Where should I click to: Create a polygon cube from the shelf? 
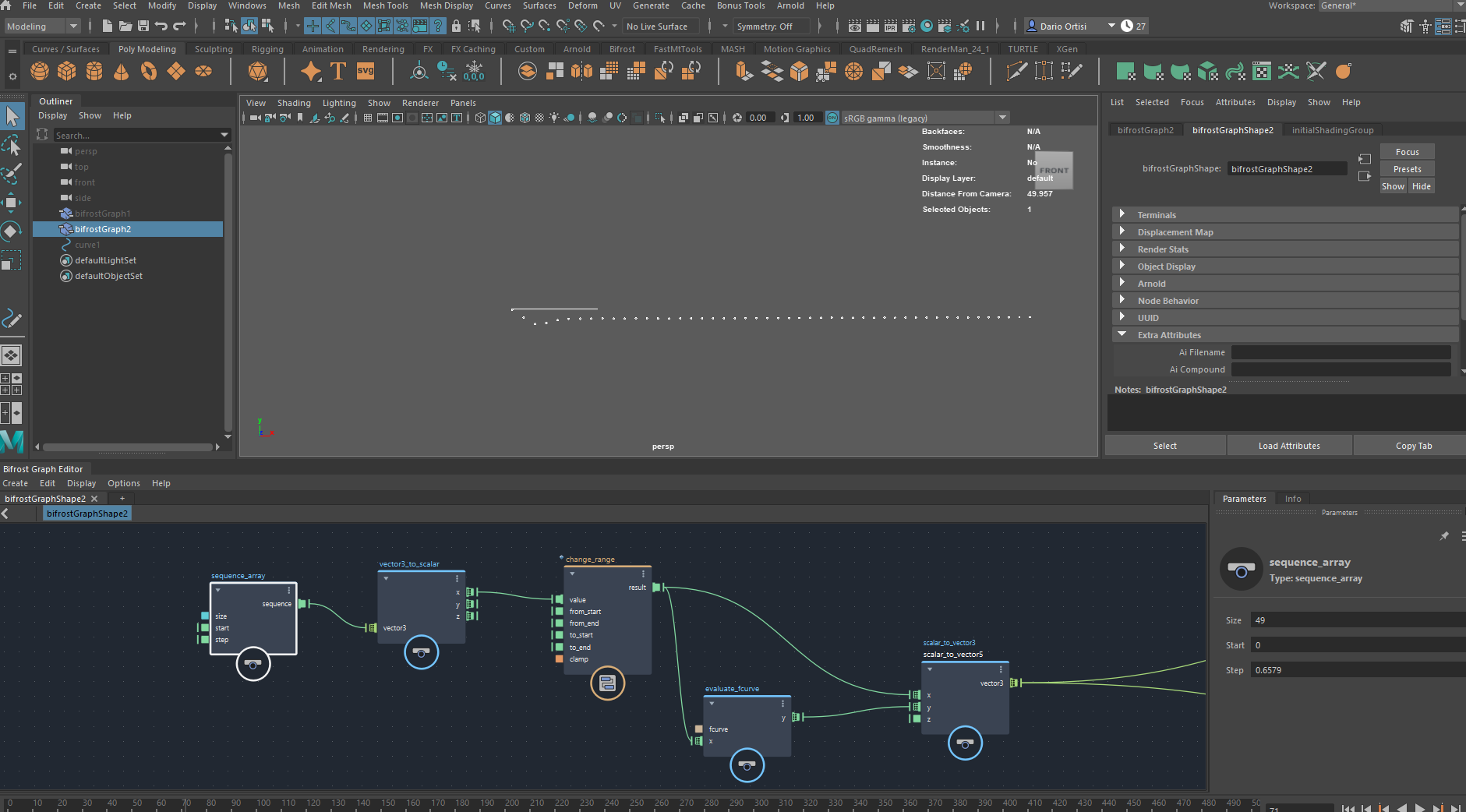pyautogui.click(x=67, y=71)
